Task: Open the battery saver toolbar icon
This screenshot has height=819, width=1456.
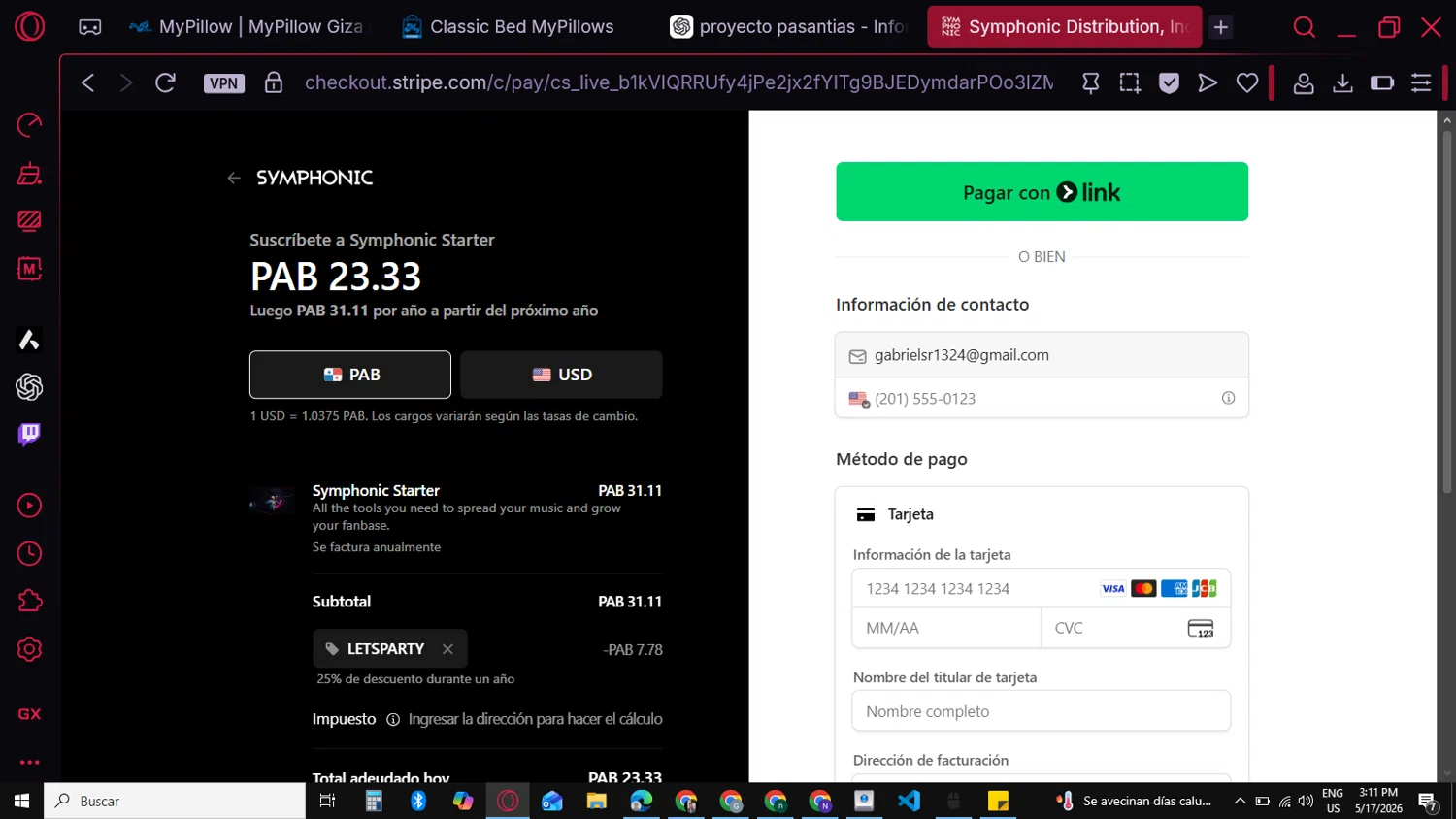Action: (x=1382, y=83)
